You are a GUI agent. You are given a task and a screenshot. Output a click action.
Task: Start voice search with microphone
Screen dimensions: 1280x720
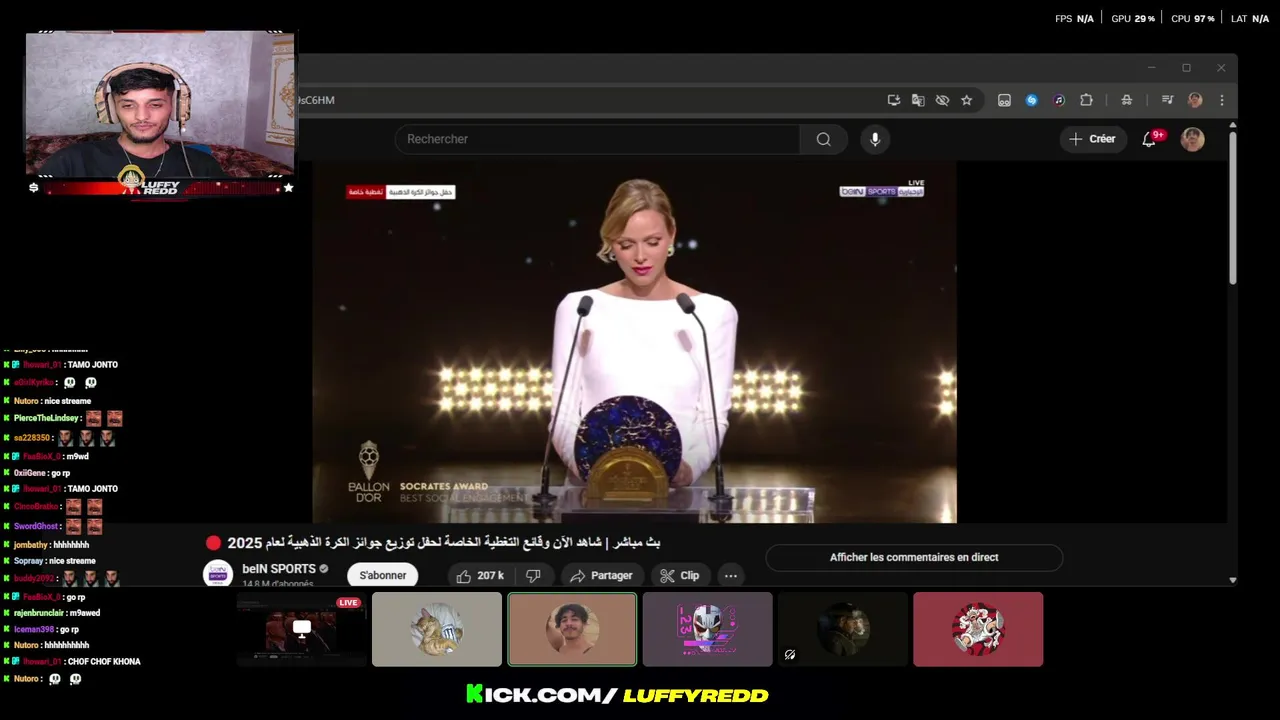pos(875,139)
